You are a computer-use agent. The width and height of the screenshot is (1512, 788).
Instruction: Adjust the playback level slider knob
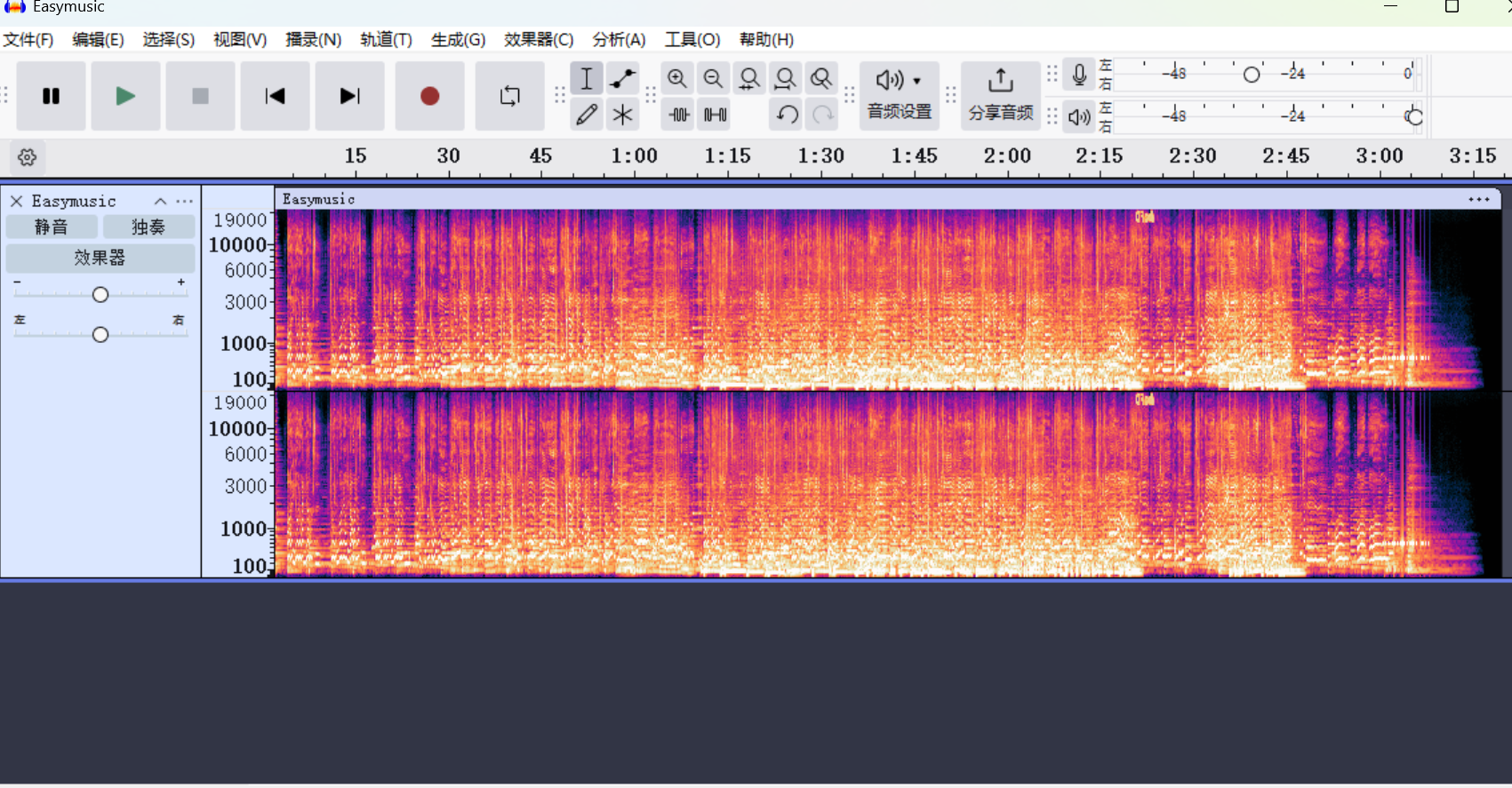[1414, 116]
